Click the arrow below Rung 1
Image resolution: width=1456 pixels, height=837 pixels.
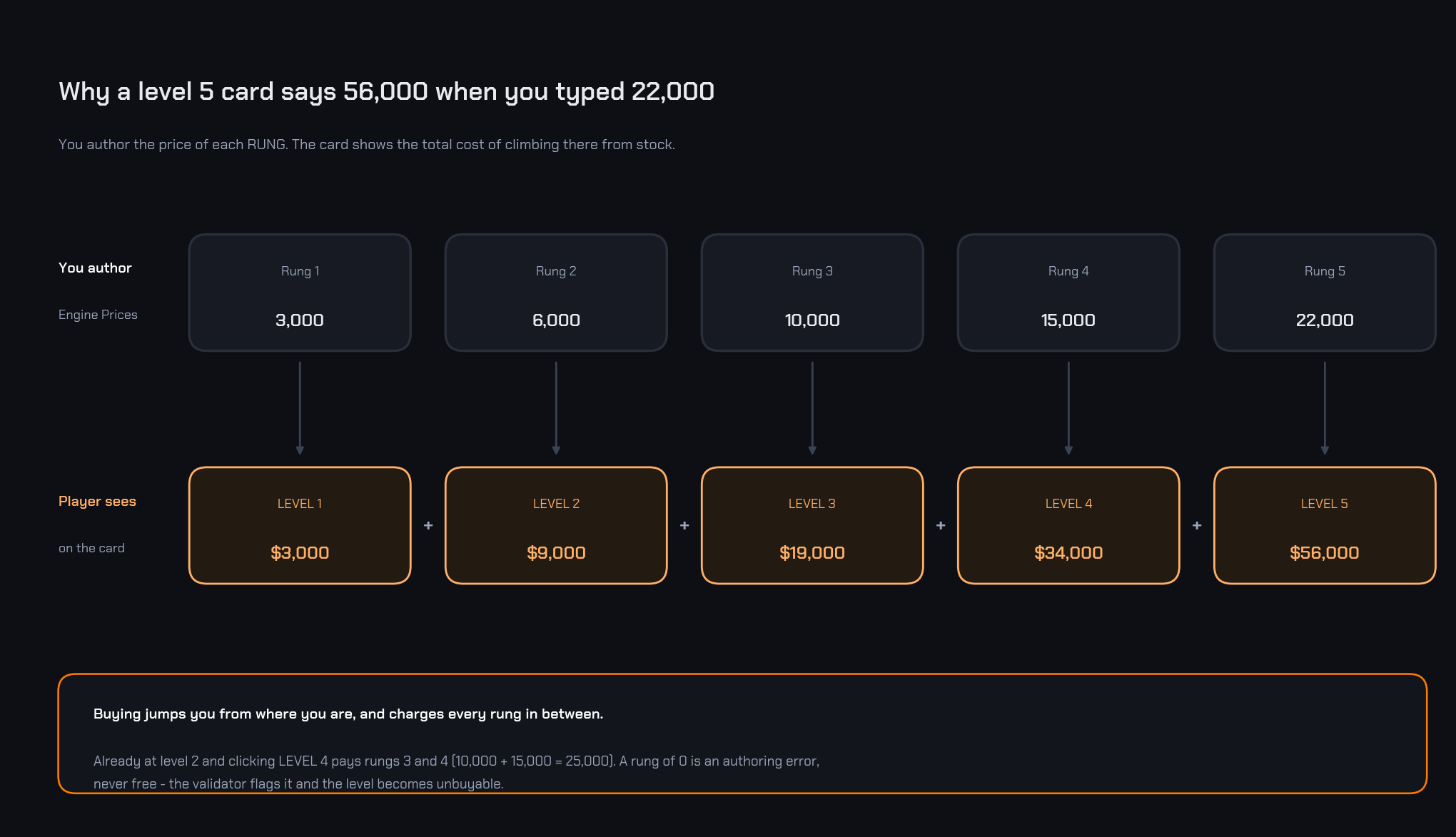tap(300, 408)
